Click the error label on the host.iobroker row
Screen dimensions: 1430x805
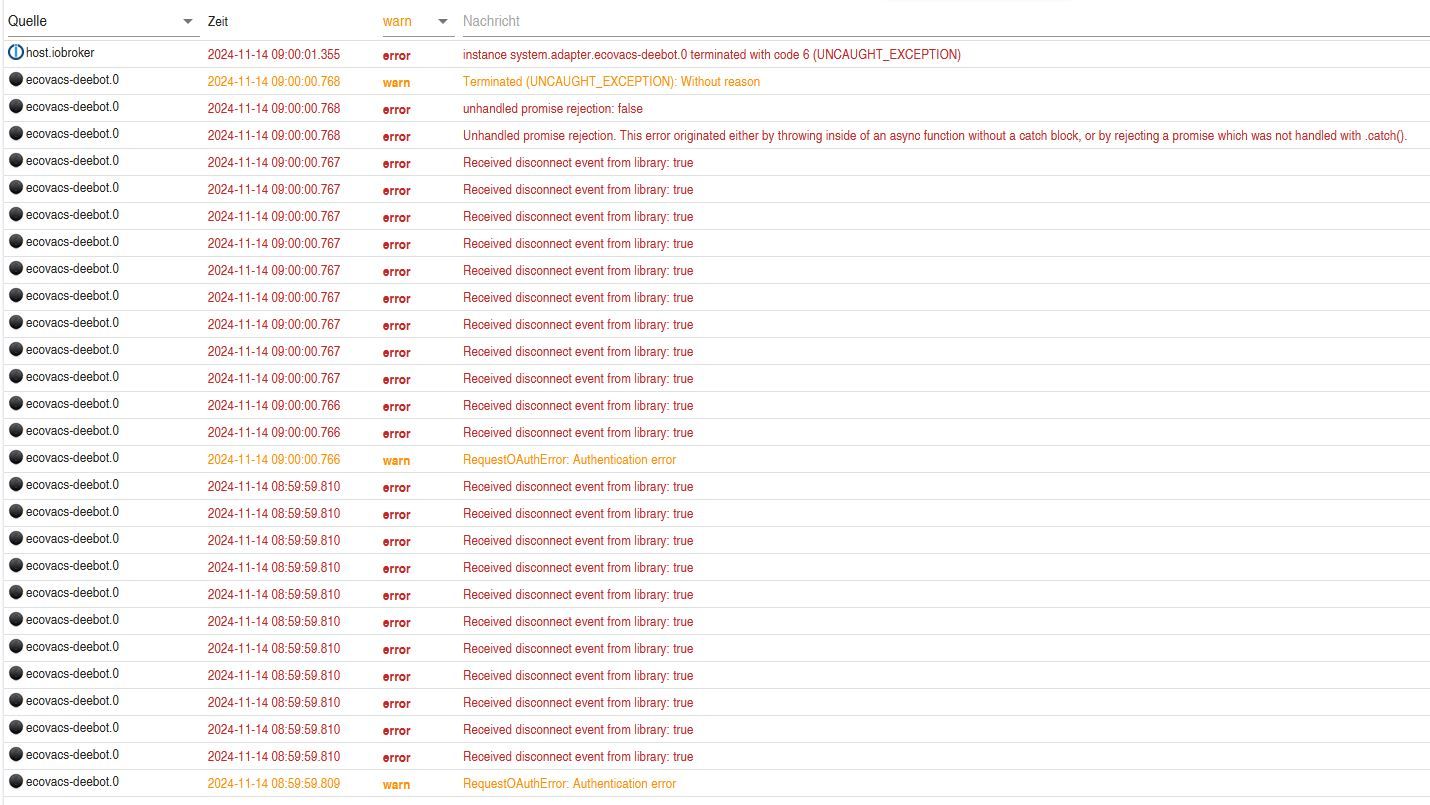[396, 56]
